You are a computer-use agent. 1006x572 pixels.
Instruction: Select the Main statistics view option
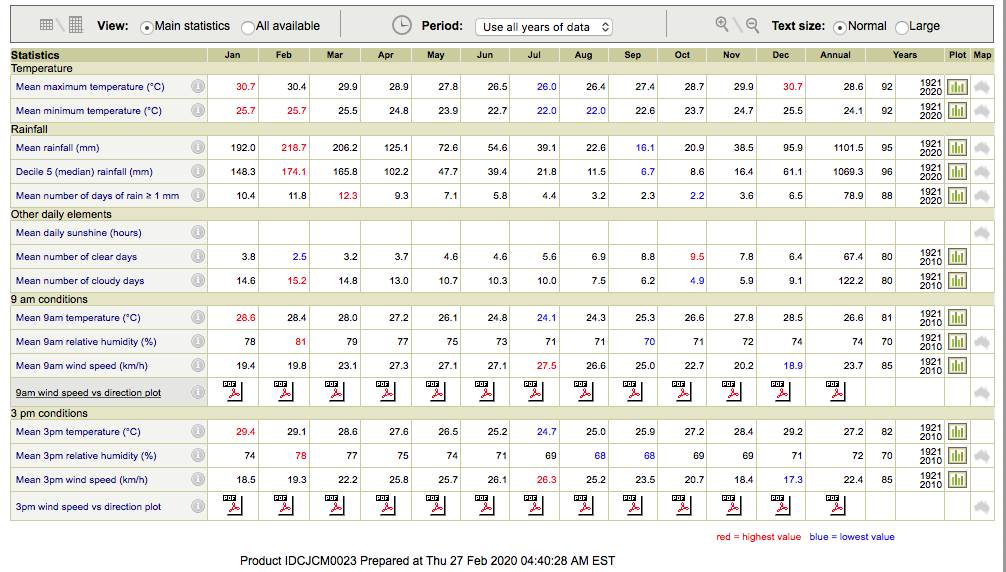pyautogui.click(x=147, y=27)
